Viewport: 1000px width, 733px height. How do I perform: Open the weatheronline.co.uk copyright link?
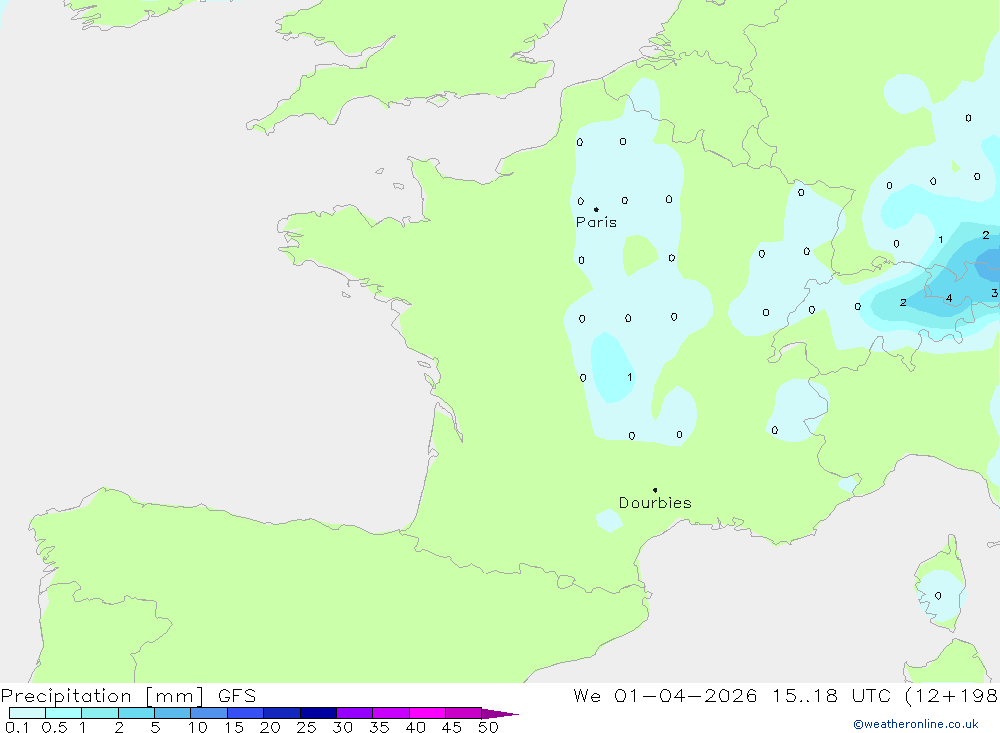point(915,724)
